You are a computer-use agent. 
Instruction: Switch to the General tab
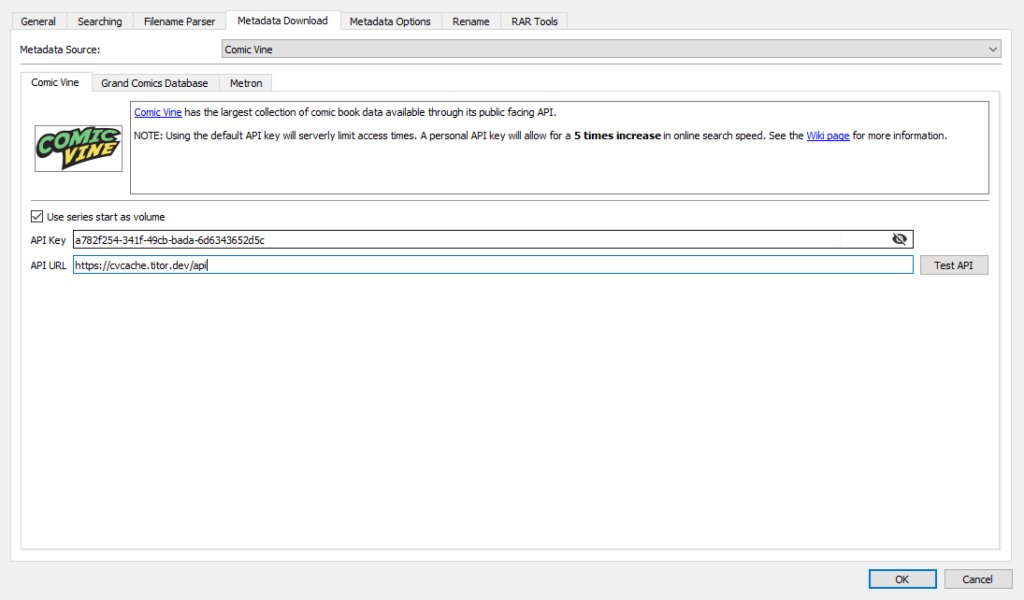tap(39, 22)
